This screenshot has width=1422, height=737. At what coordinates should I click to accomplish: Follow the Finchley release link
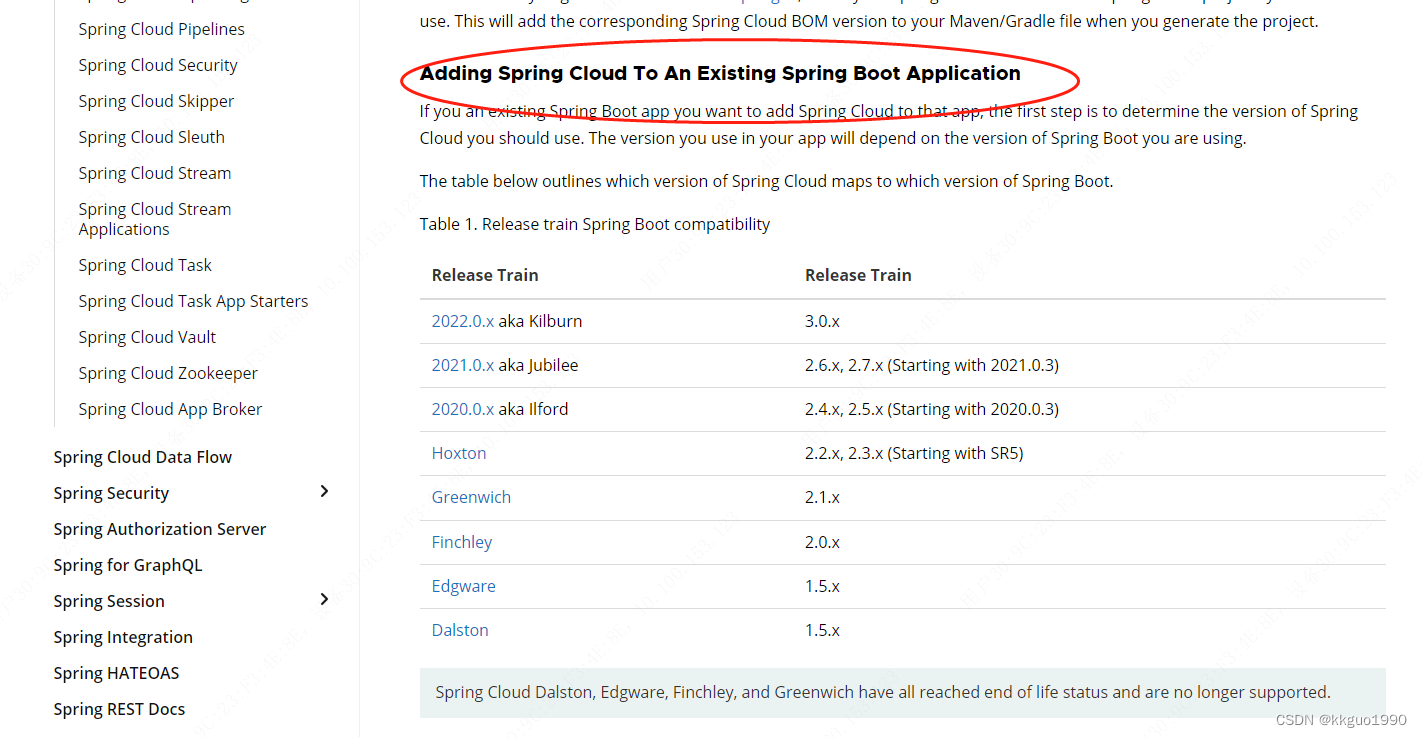[461, 541]
